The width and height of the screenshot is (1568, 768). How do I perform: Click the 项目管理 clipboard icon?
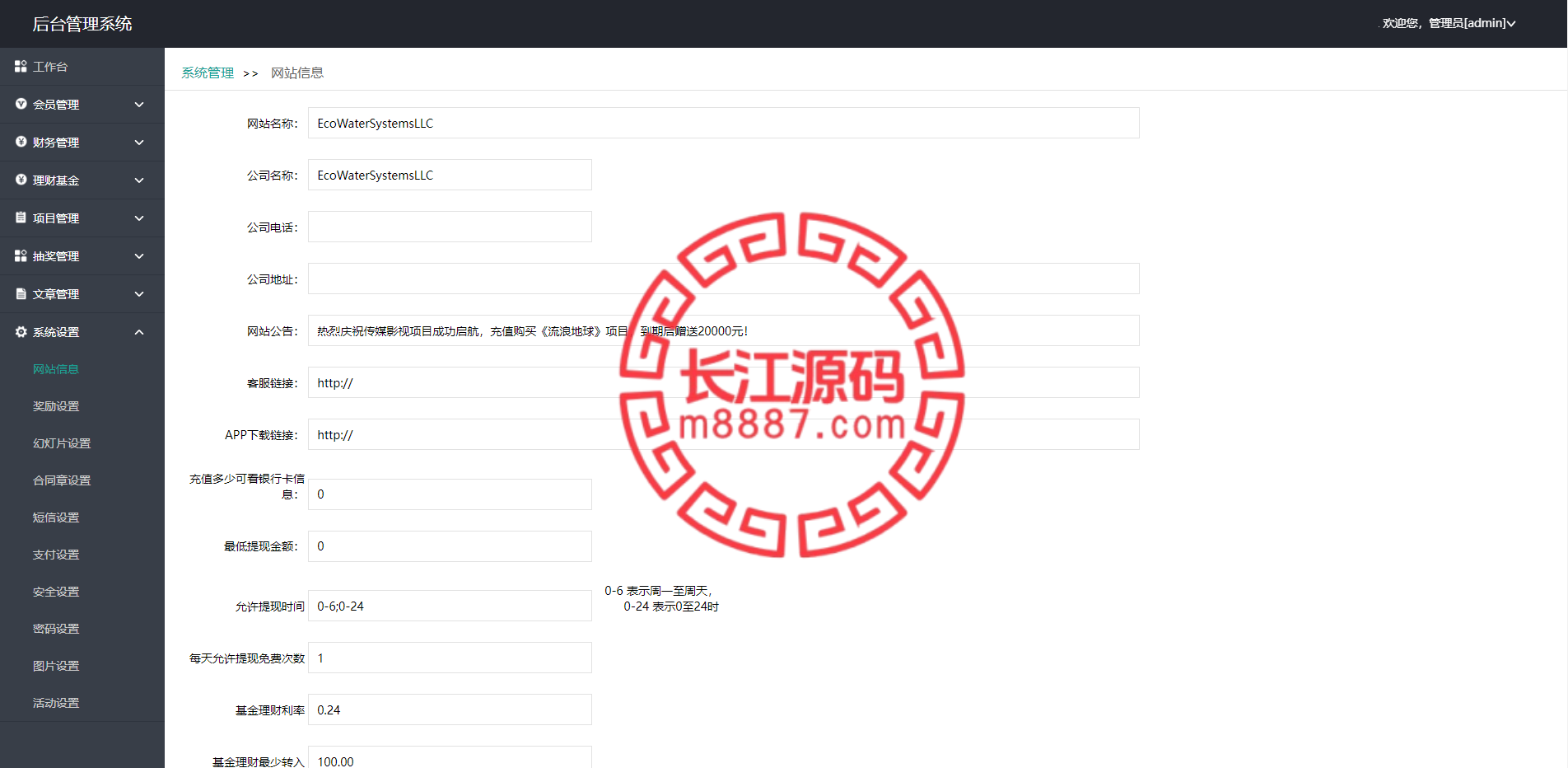(x=21, y=218)
